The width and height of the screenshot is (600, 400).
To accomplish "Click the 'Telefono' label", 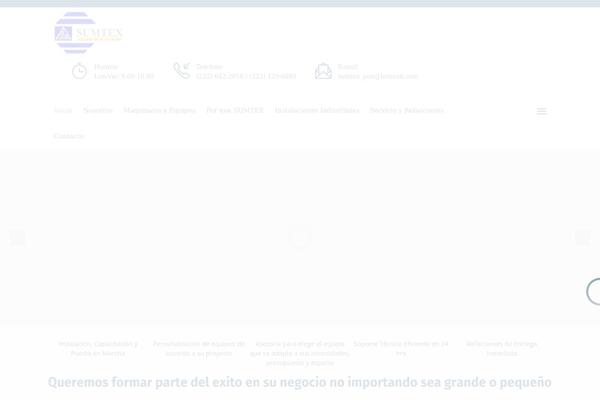I will [209, 67].
